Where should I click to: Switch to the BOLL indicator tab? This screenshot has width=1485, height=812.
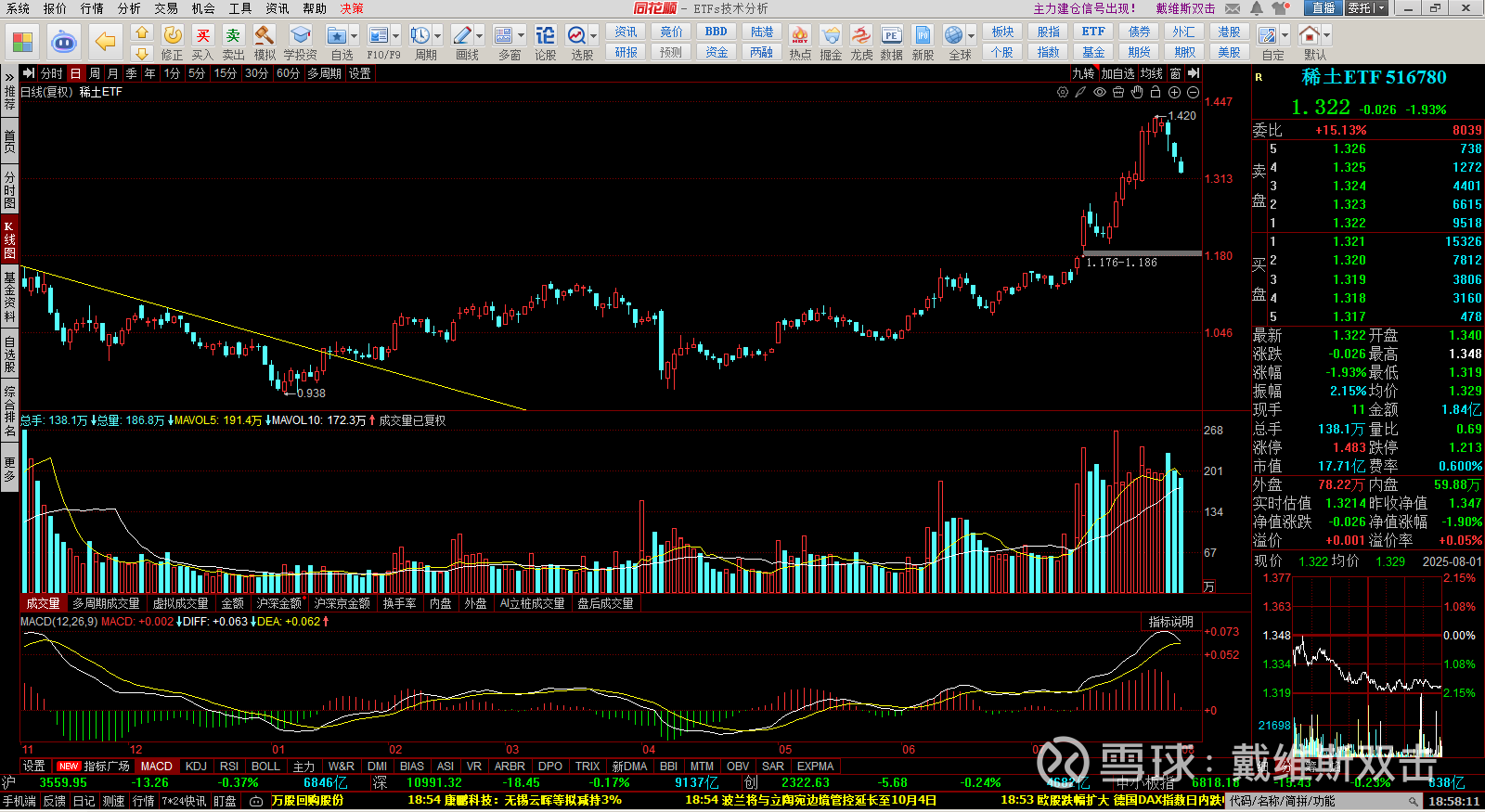(265, 767)
